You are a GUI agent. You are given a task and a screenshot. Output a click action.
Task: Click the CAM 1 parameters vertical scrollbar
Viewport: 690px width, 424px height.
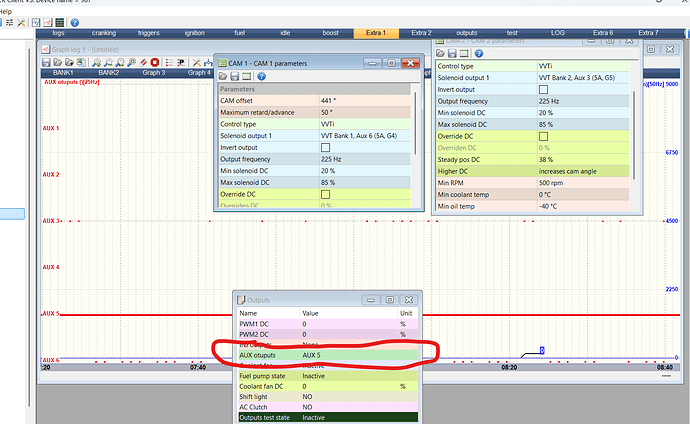415,123
